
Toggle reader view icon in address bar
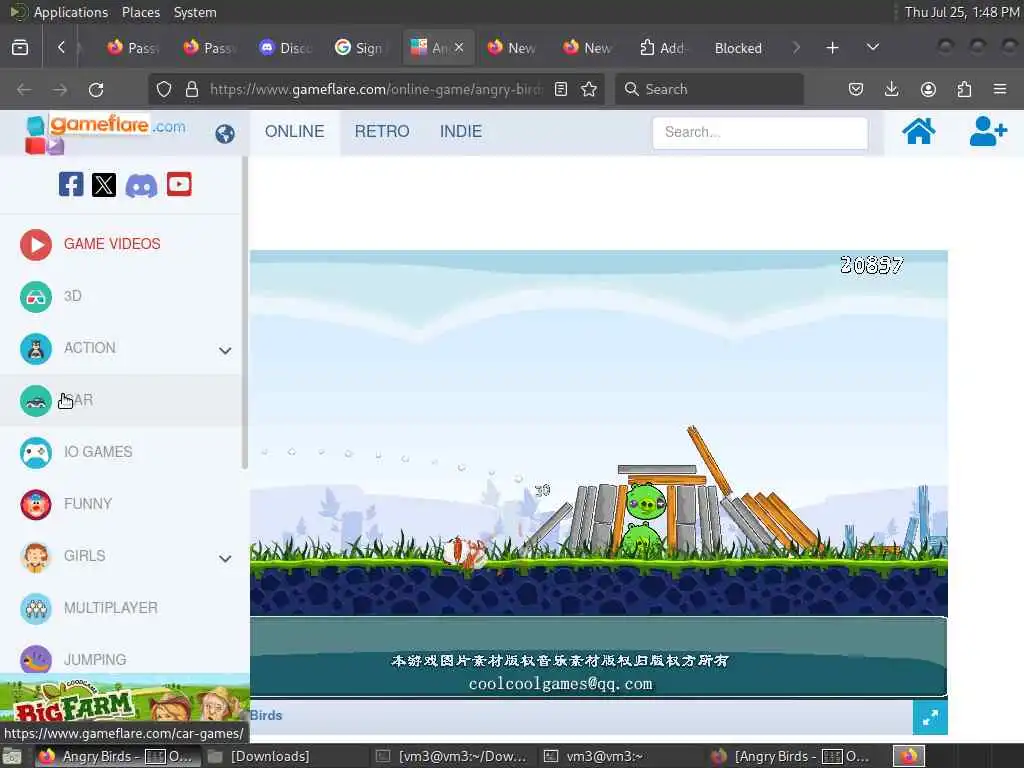561,89
